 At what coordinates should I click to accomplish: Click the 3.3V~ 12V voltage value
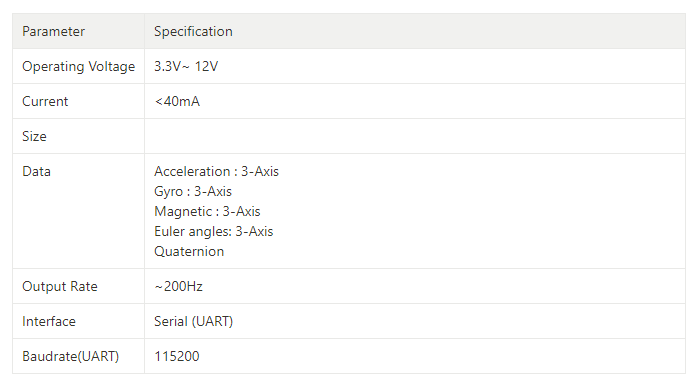[x=186, y=66]
